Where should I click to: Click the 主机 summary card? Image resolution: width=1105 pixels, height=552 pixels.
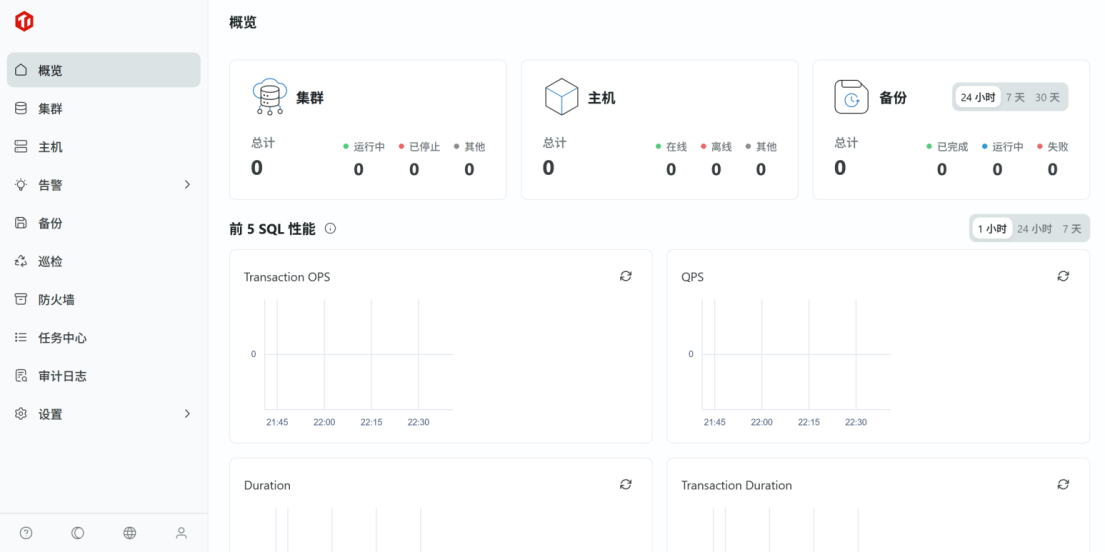click(659, 130)
